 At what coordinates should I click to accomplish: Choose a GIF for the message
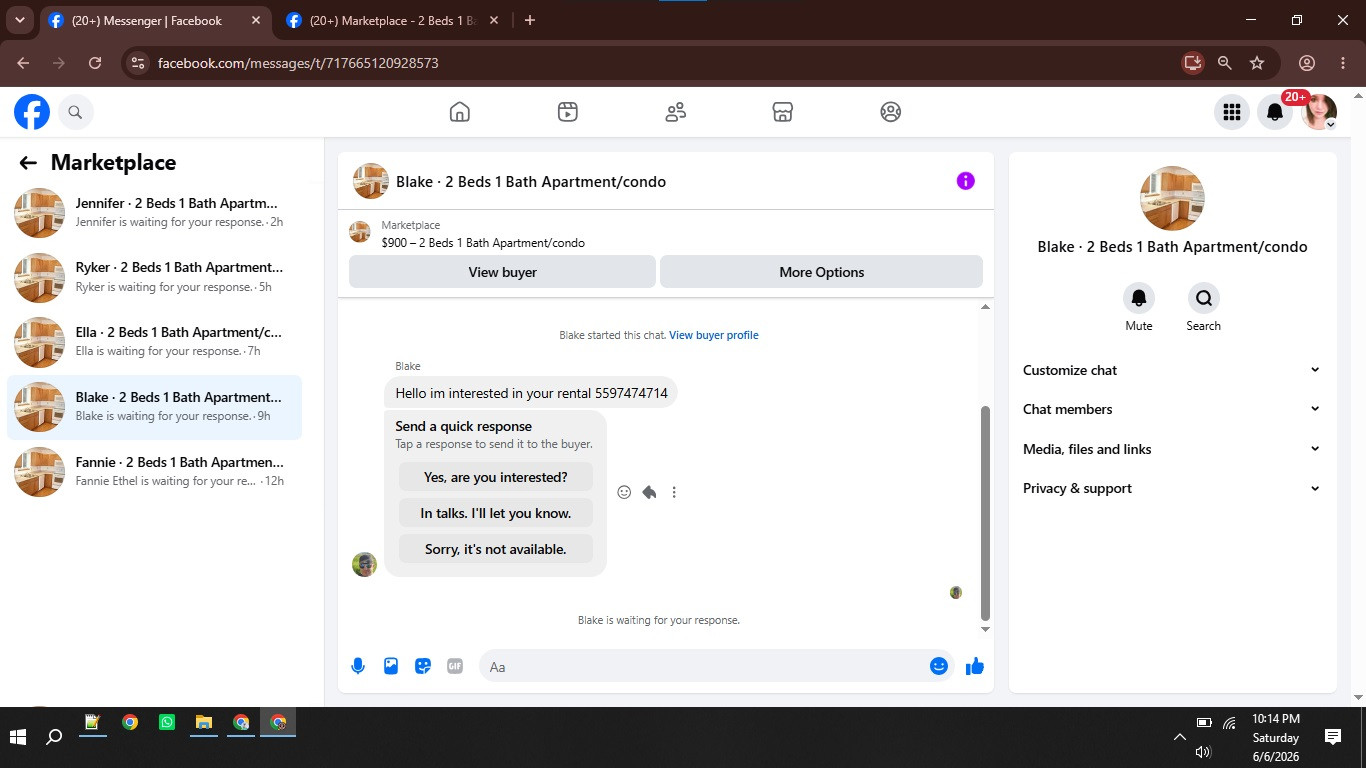[x=455, y=666]
